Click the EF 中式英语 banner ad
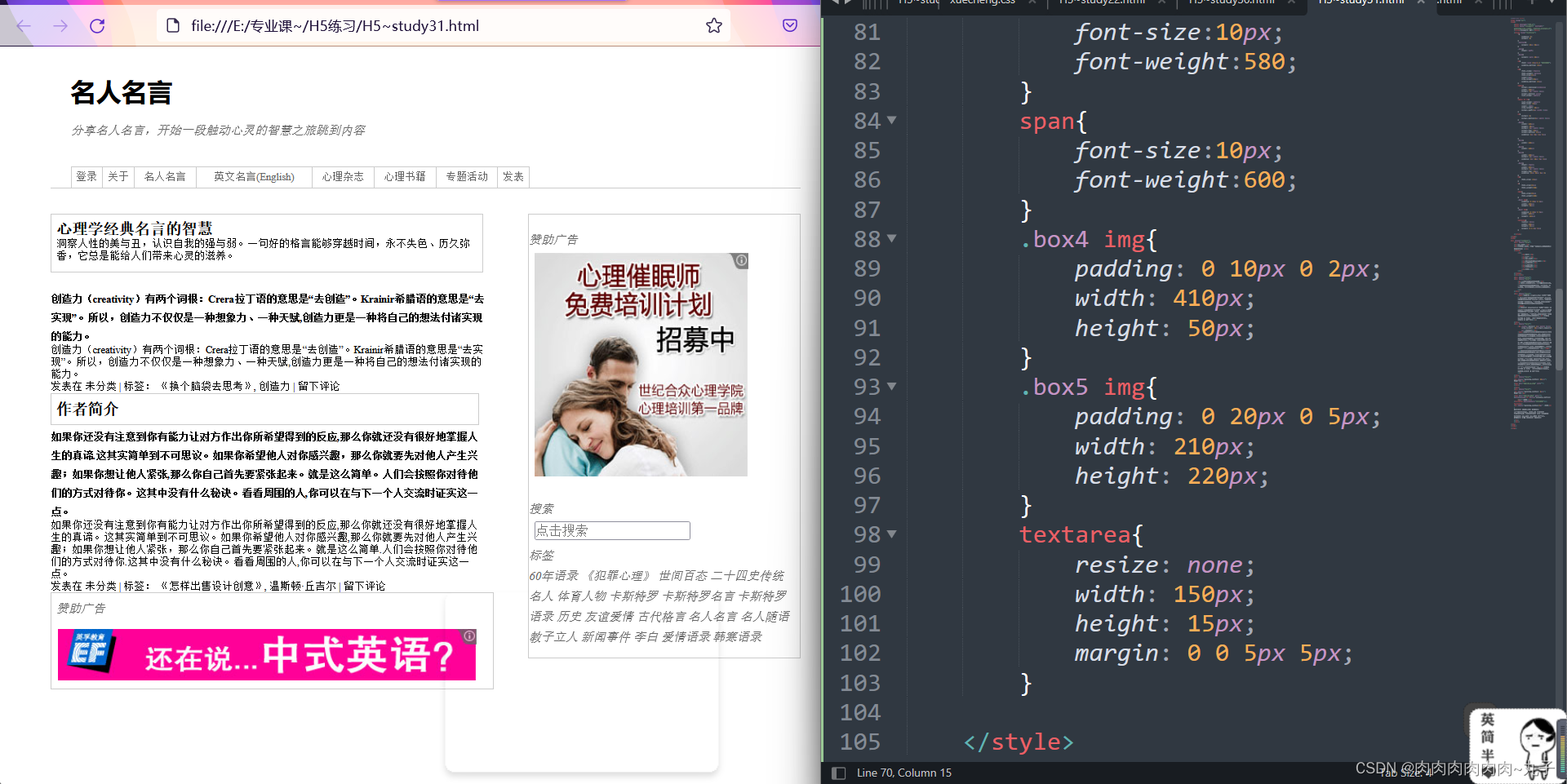 pos(267,655)
